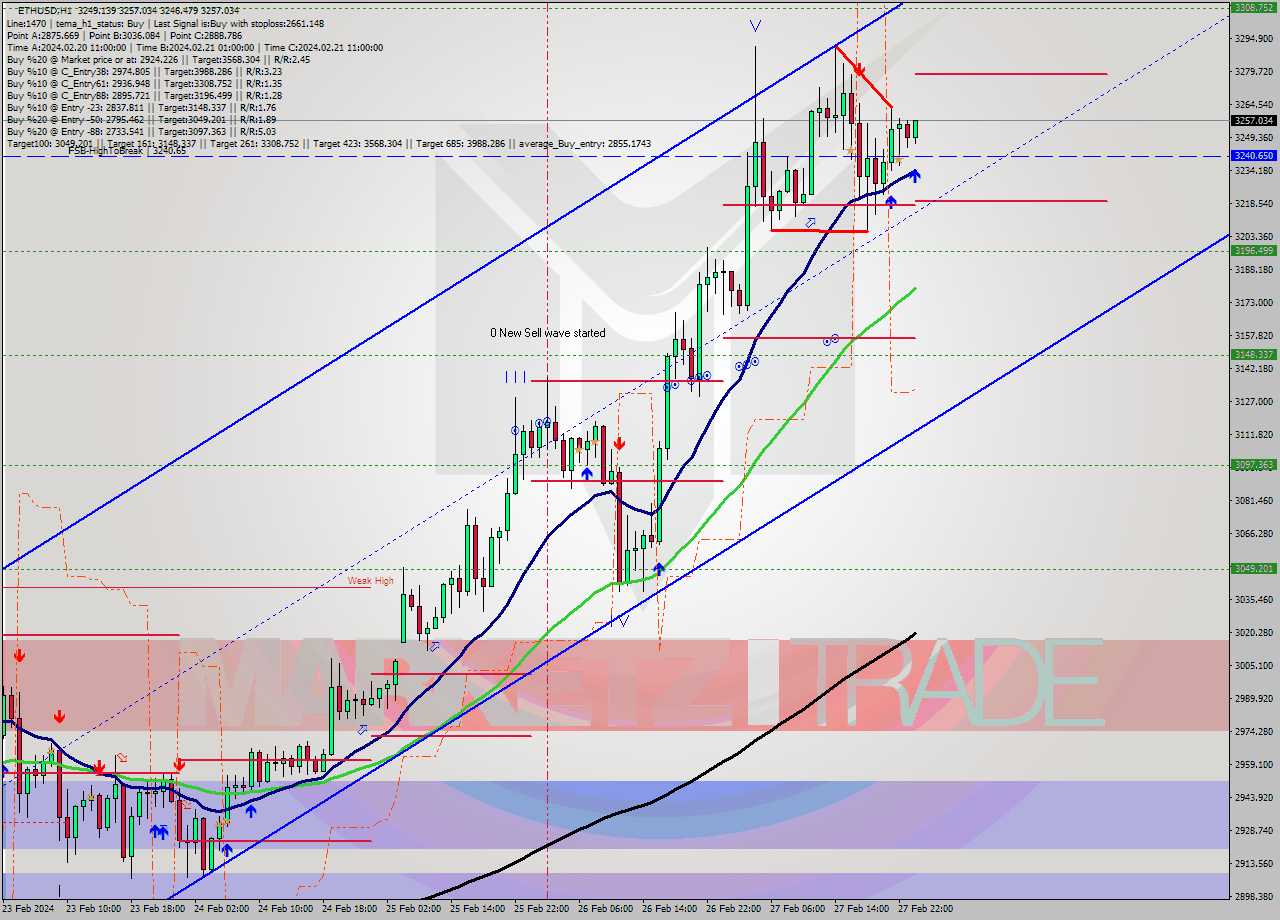
Task: Select the '24 Feb 10:00' time axis label
Action: click(286, 909)
